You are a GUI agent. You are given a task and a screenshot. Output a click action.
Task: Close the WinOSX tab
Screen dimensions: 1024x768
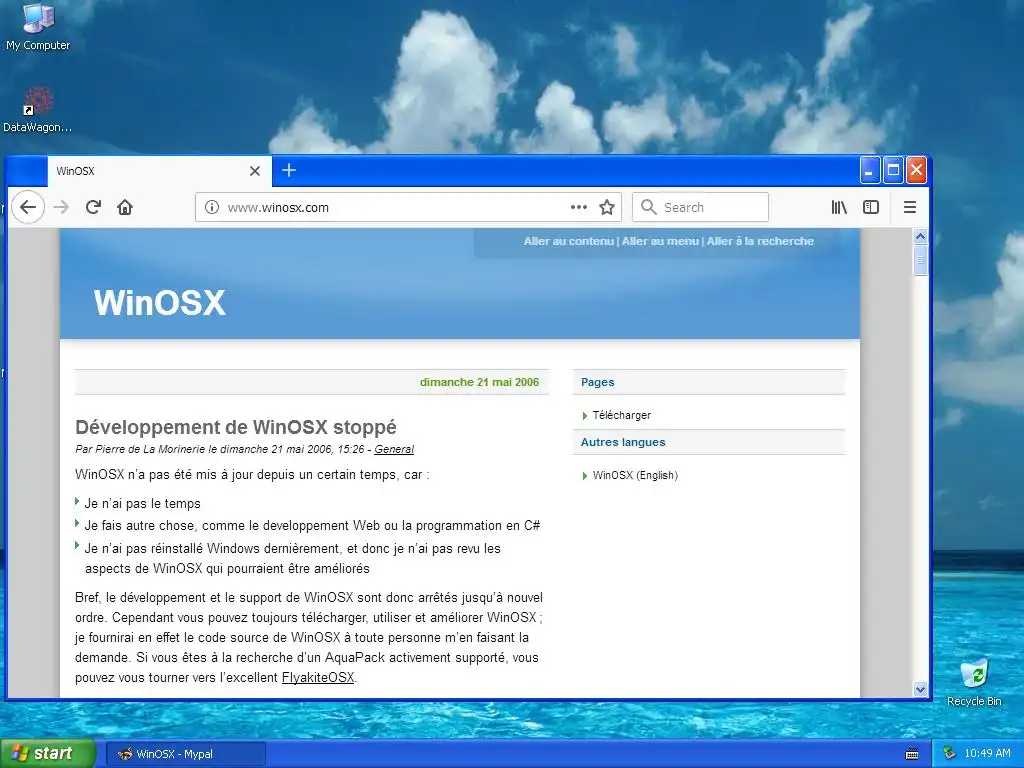[255, 171]
